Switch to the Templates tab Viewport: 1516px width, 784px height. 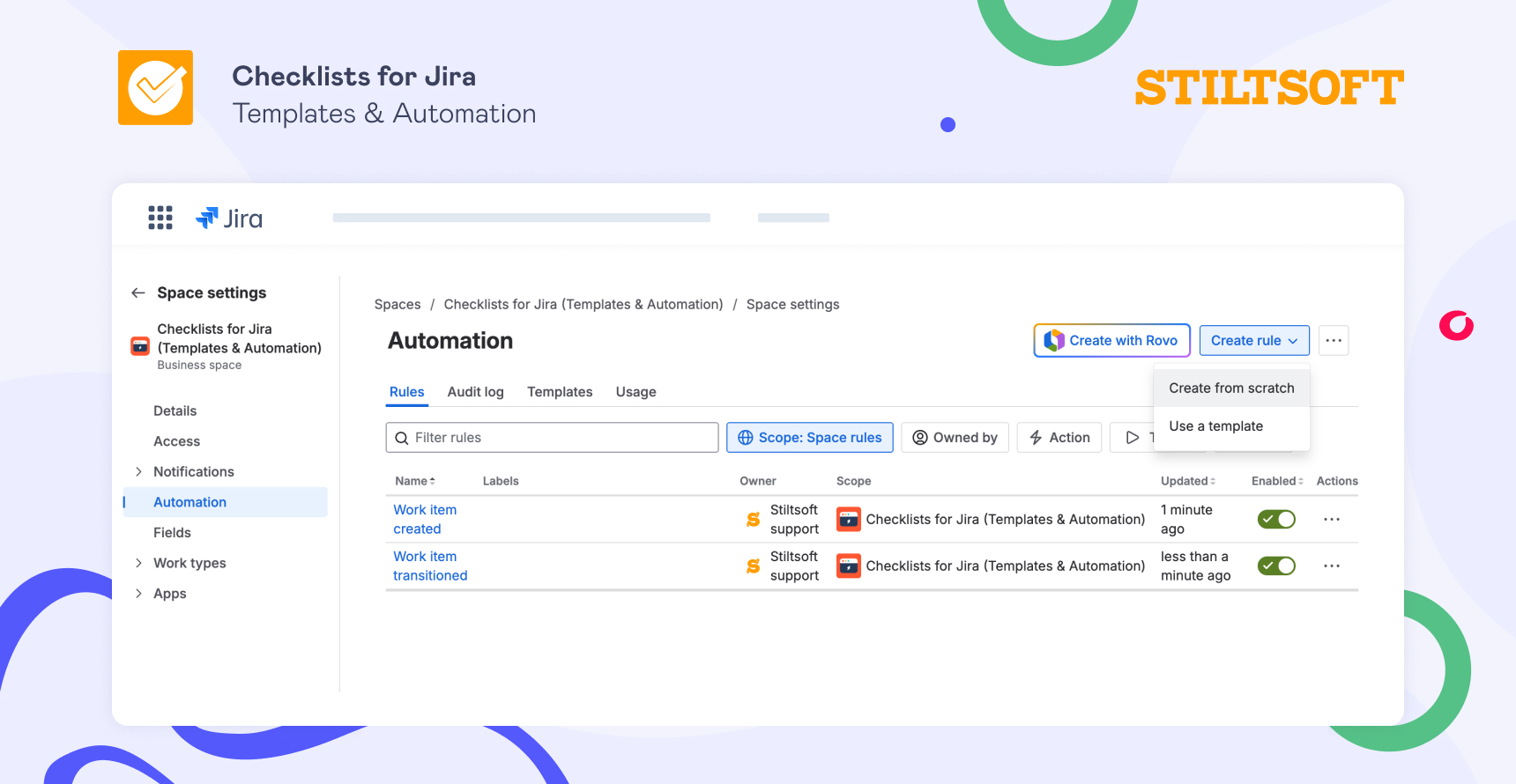pos(560,392)
